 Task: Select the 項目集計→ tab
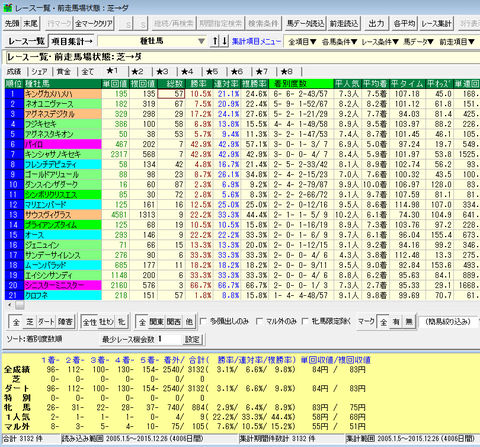coord(71,41)
